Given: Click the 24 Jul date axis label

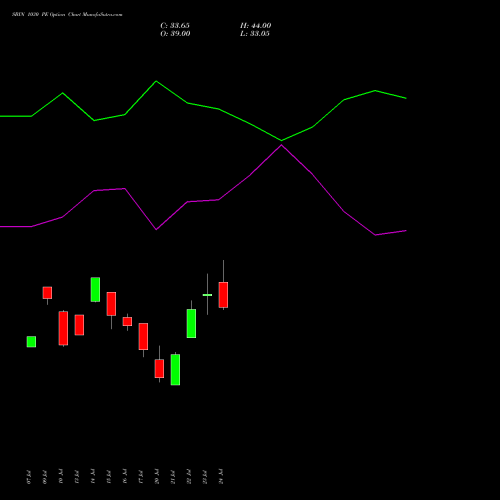Looking at the screenshot, I should pyautogui.click(x=221, y=476).
